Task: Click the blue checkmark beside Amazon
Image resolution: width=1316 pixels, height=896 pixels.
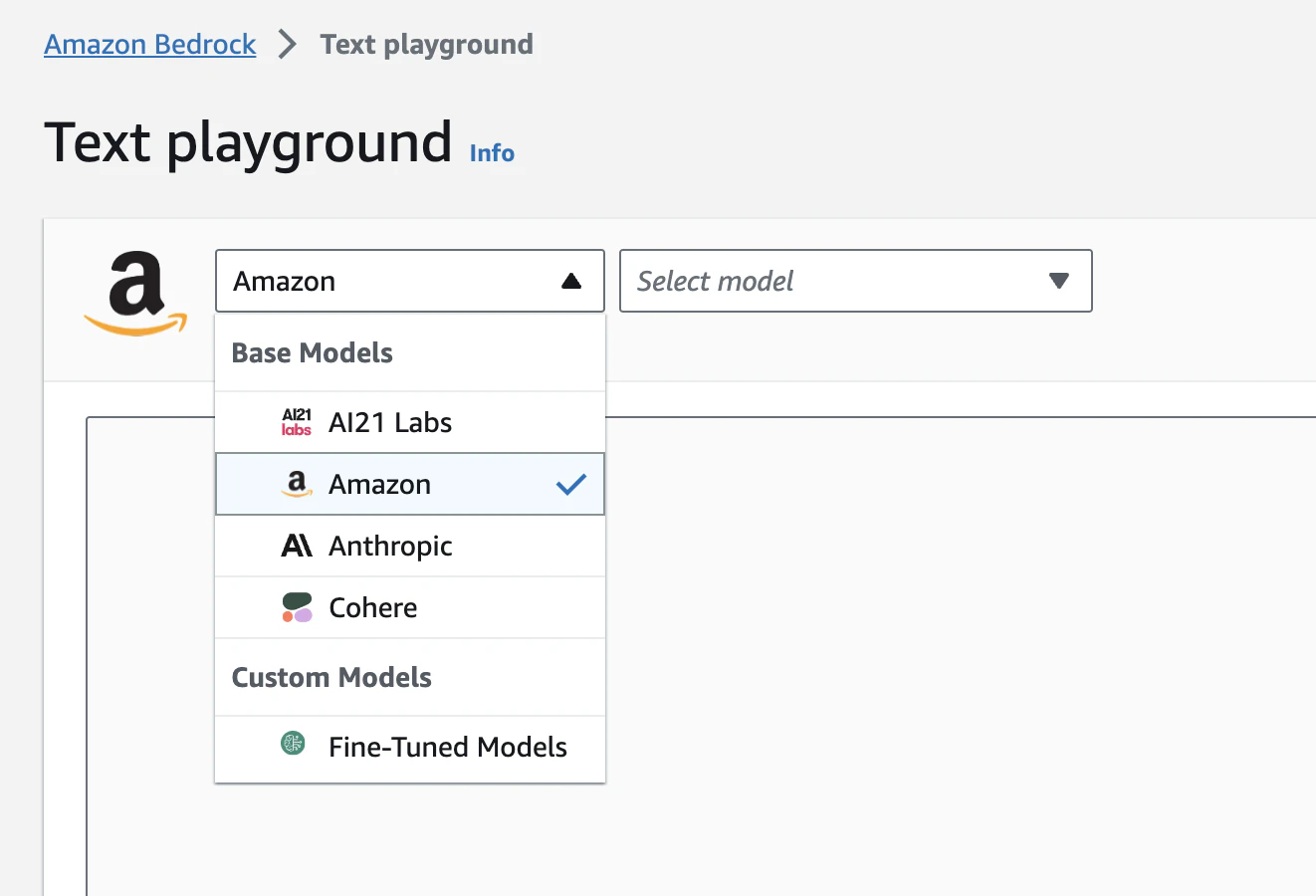Action: 571,485
